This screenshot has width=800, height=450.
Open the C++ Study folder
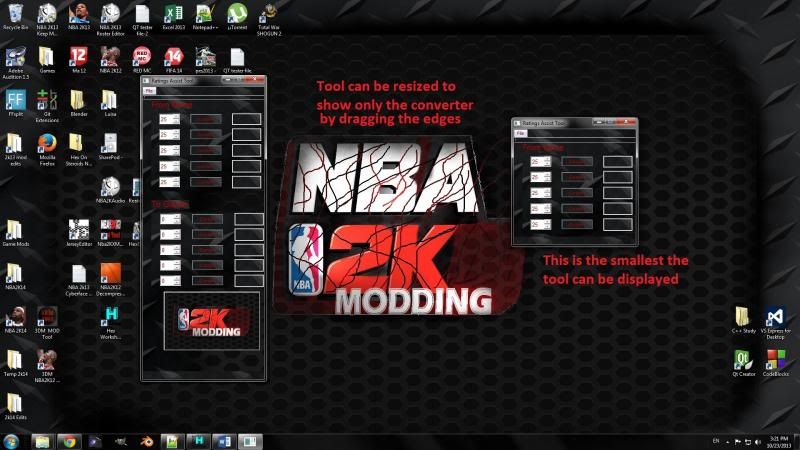pyautogui.click(x=743, y=320)
